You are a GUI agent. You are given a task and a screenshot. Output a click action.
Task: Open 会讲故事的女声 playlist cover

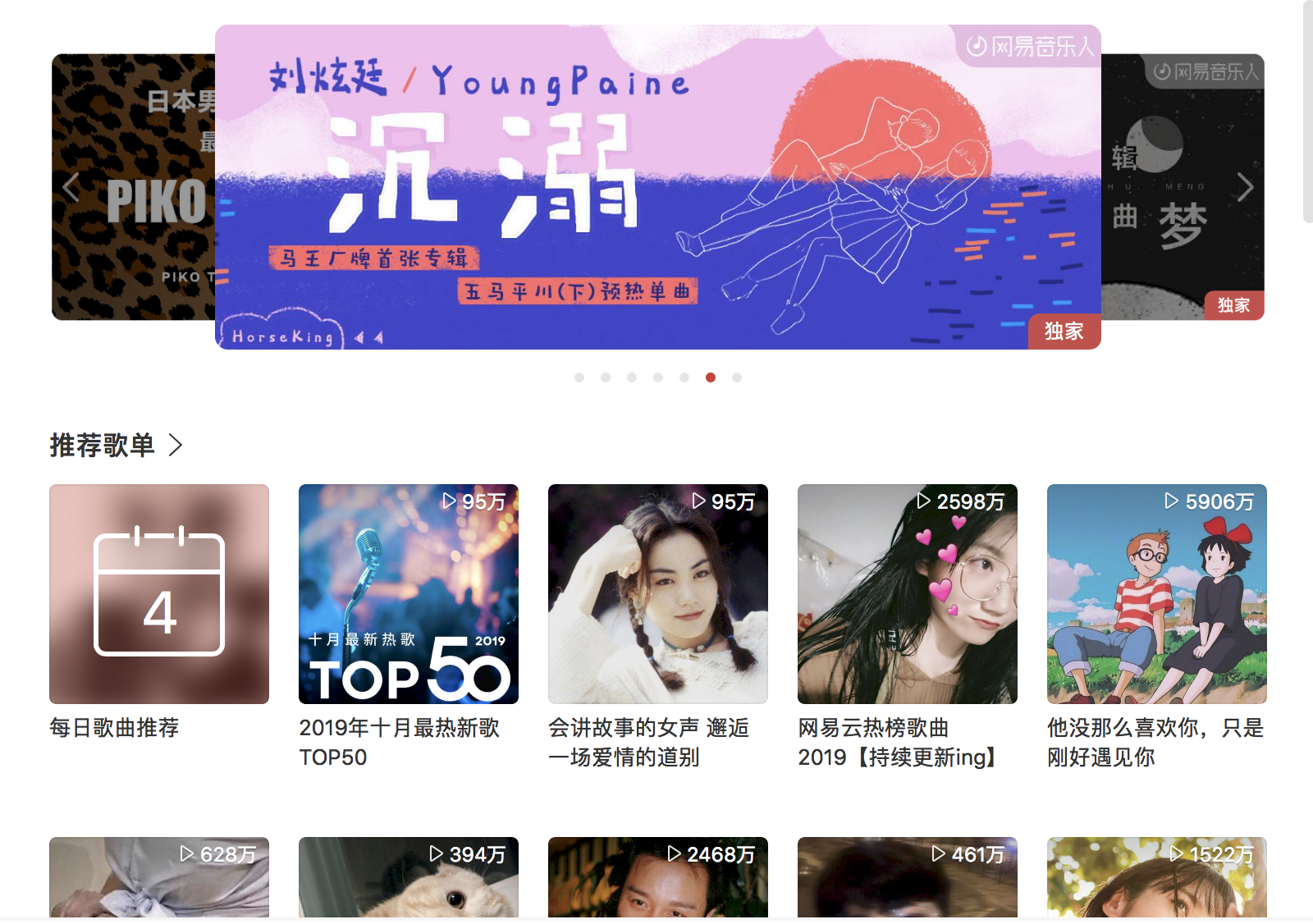658,594
